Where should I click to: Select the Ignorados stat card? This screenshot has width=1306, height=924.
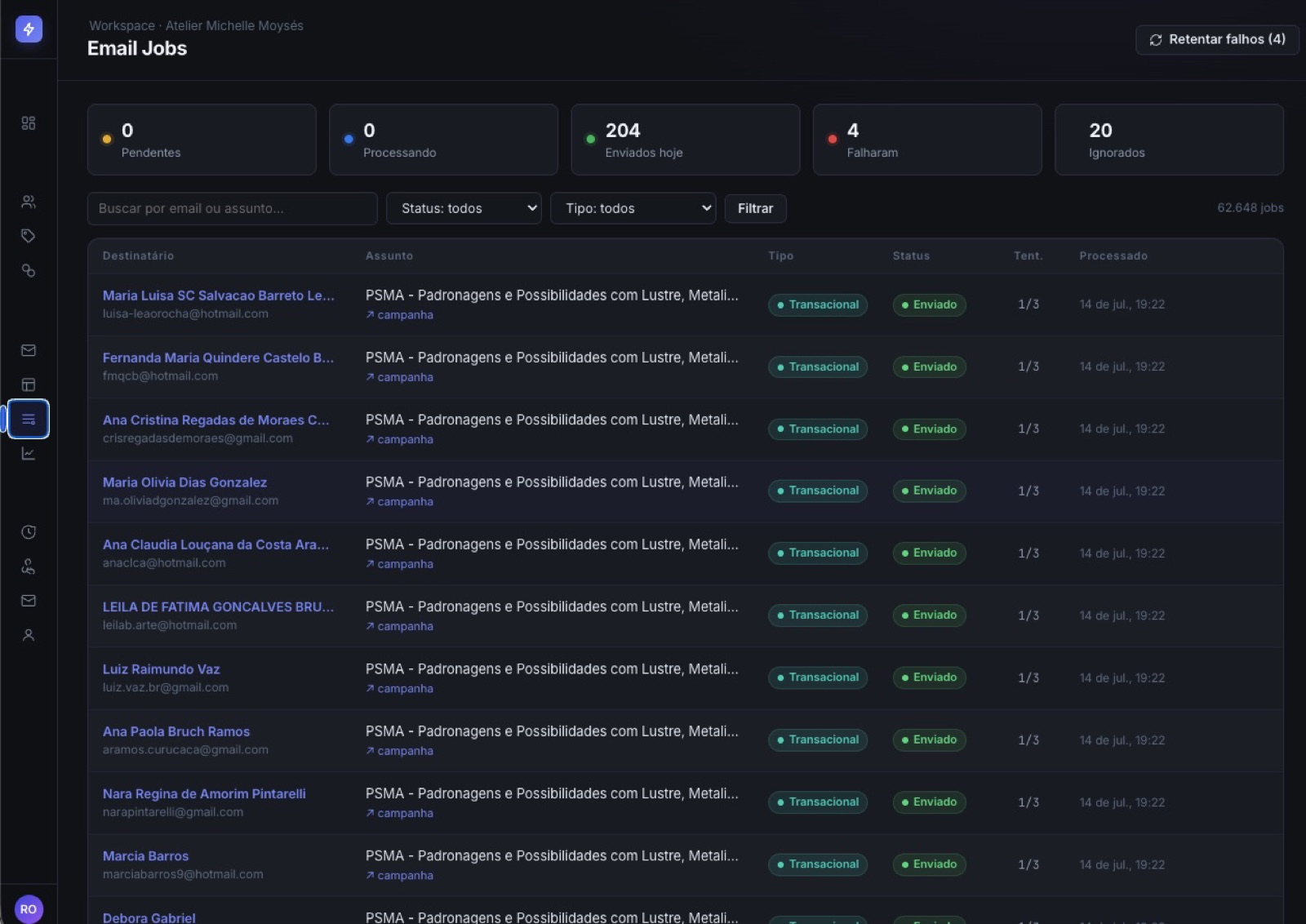[1169, 140]
